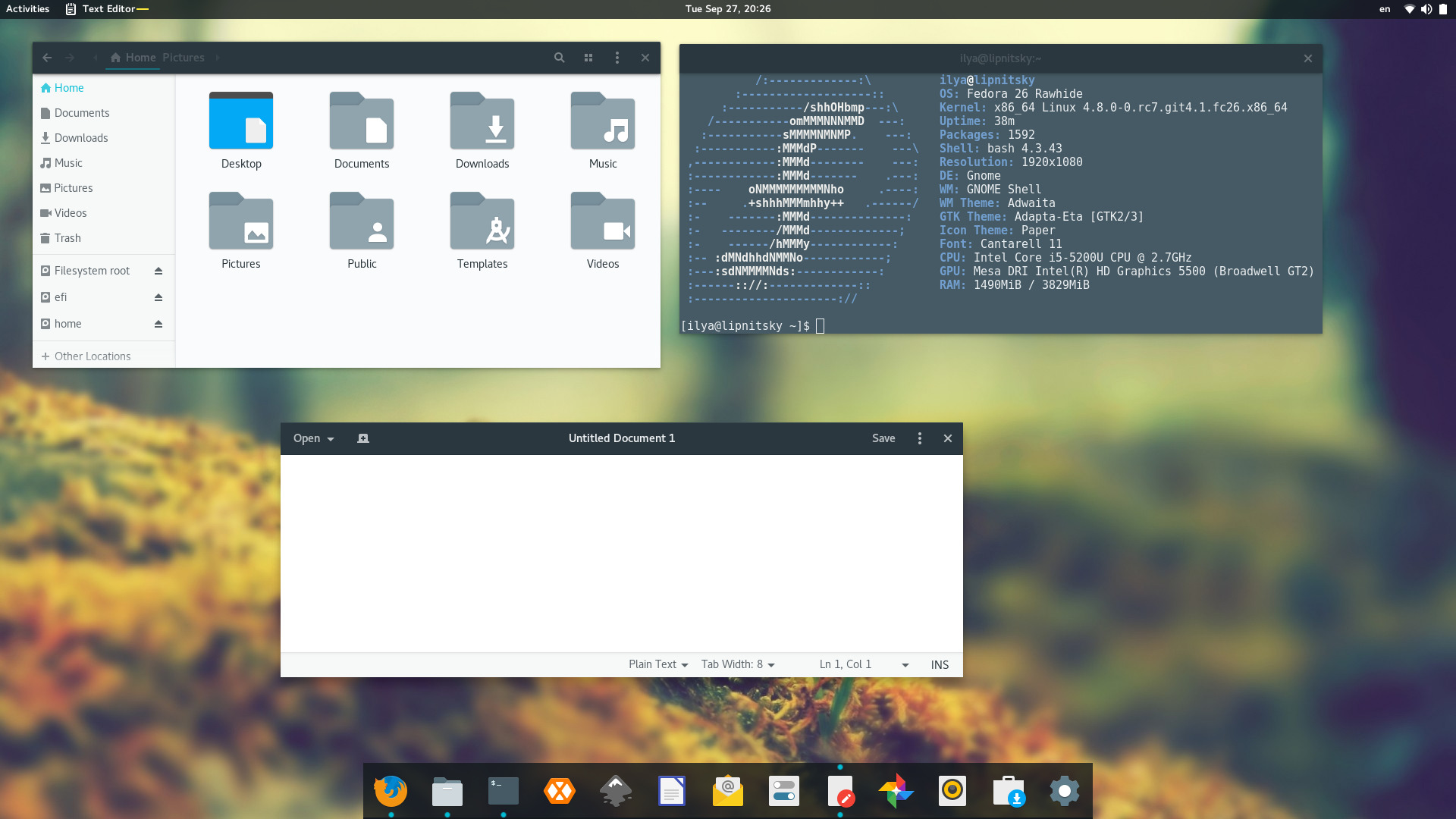Eject the Filesystem root volume
The width and height of the screenshot is (1456, 819).
[158, 271]
